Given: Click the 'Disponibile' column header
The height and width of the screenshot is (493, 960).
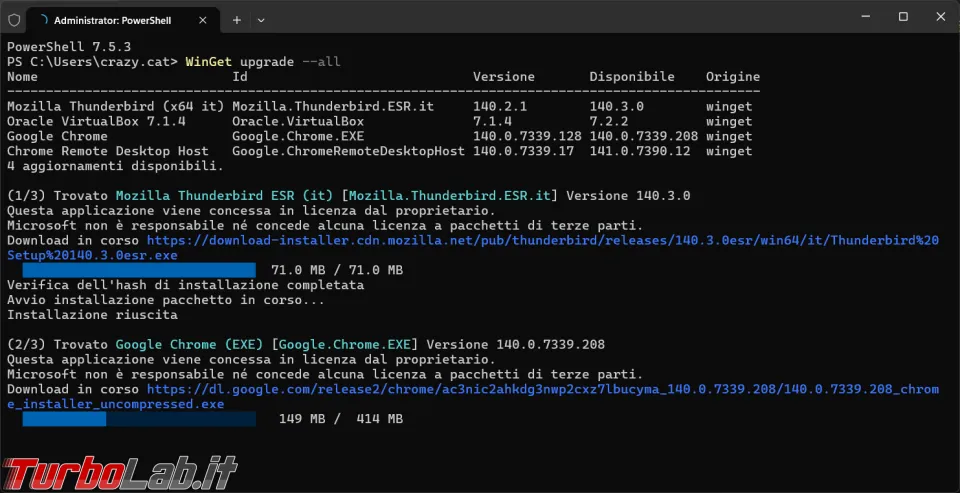Looking at the screenshot, I should click(x=632, y=77).
